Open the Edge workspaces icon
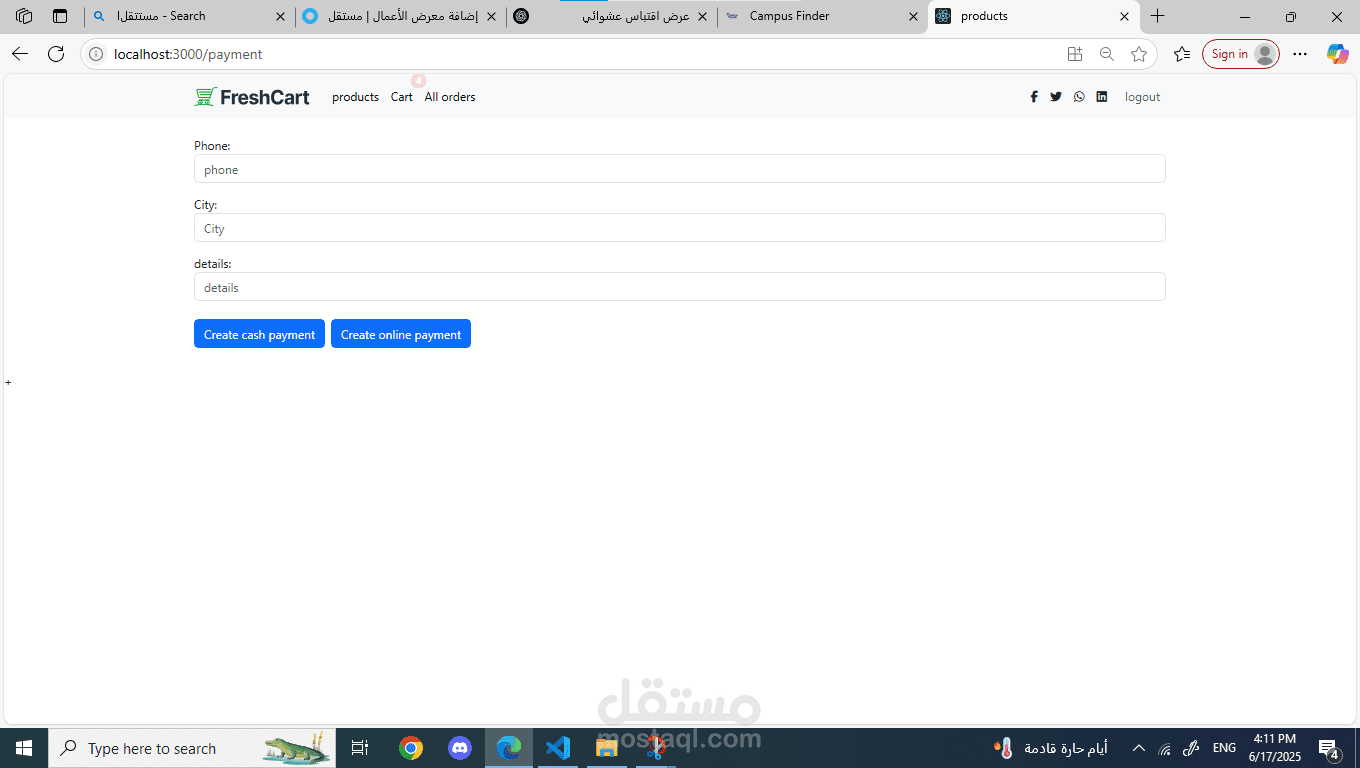This screenshot has width=1360, height=768. [x=24, y=16]
